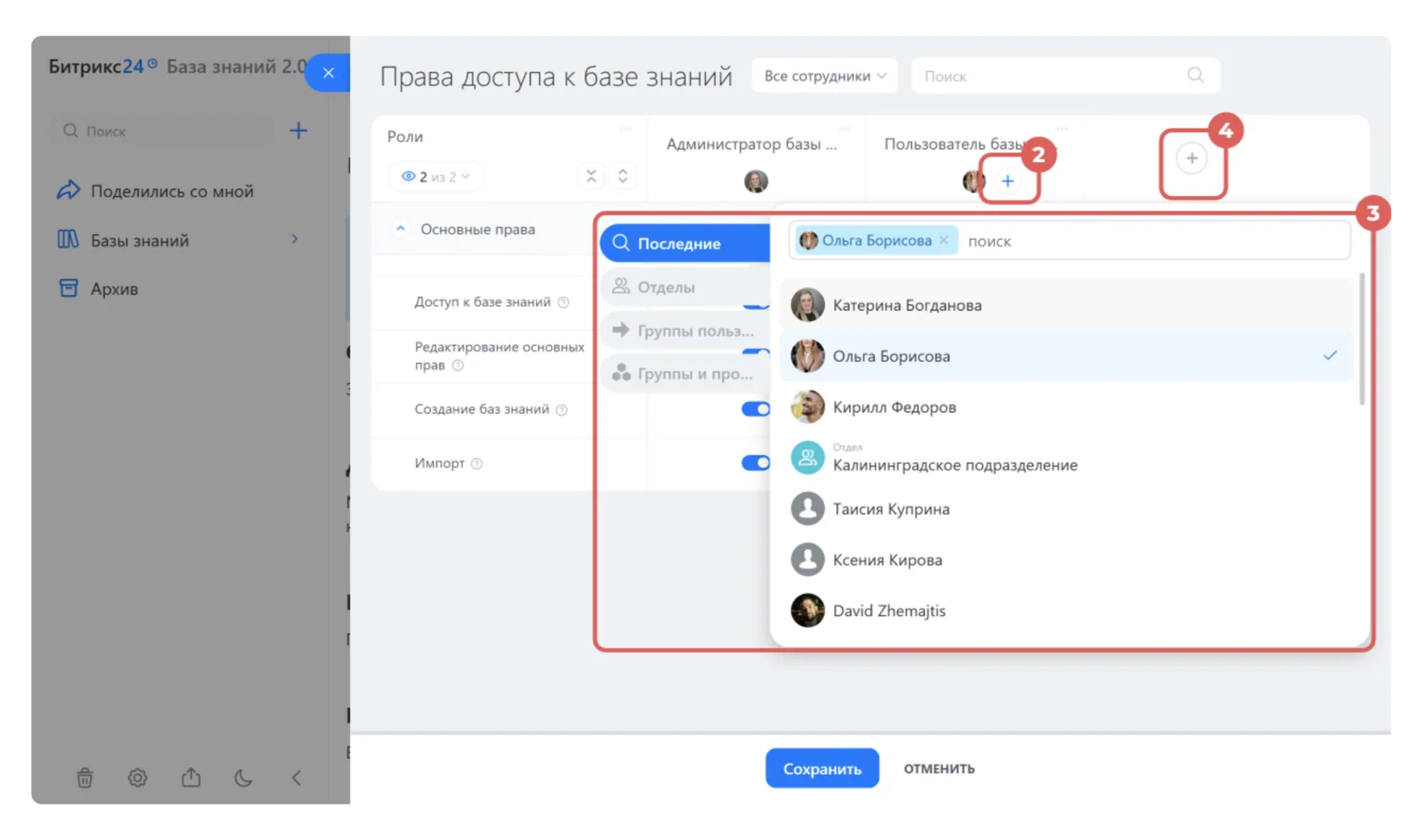Click info icon beside 'Импорт'
The width and height of the screenshot is (1420, 840).
477,463
